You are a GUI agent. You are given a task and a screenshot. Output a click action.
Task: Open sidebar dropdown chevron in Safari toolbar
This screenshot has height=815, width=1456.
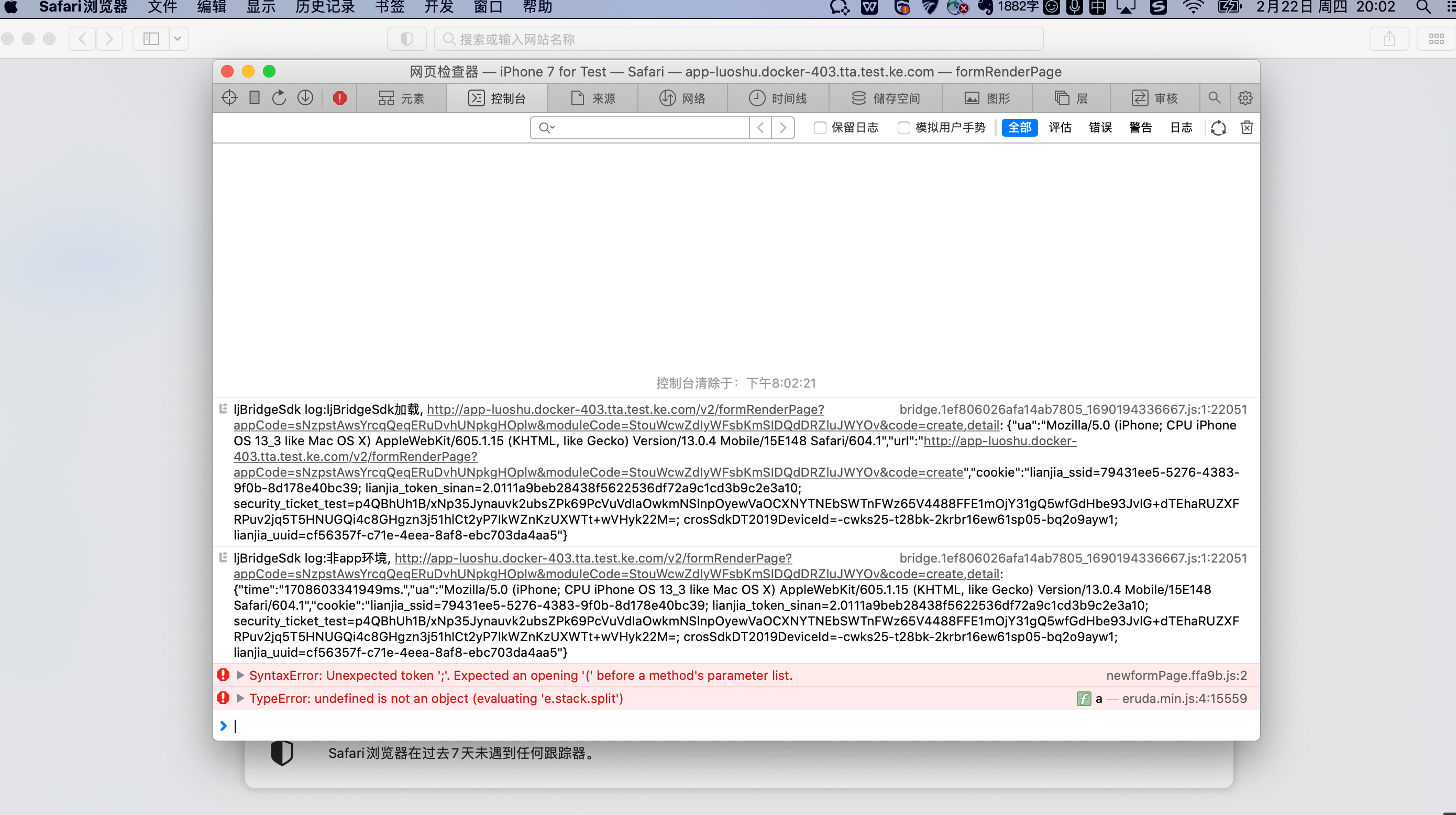coord(178,38)
